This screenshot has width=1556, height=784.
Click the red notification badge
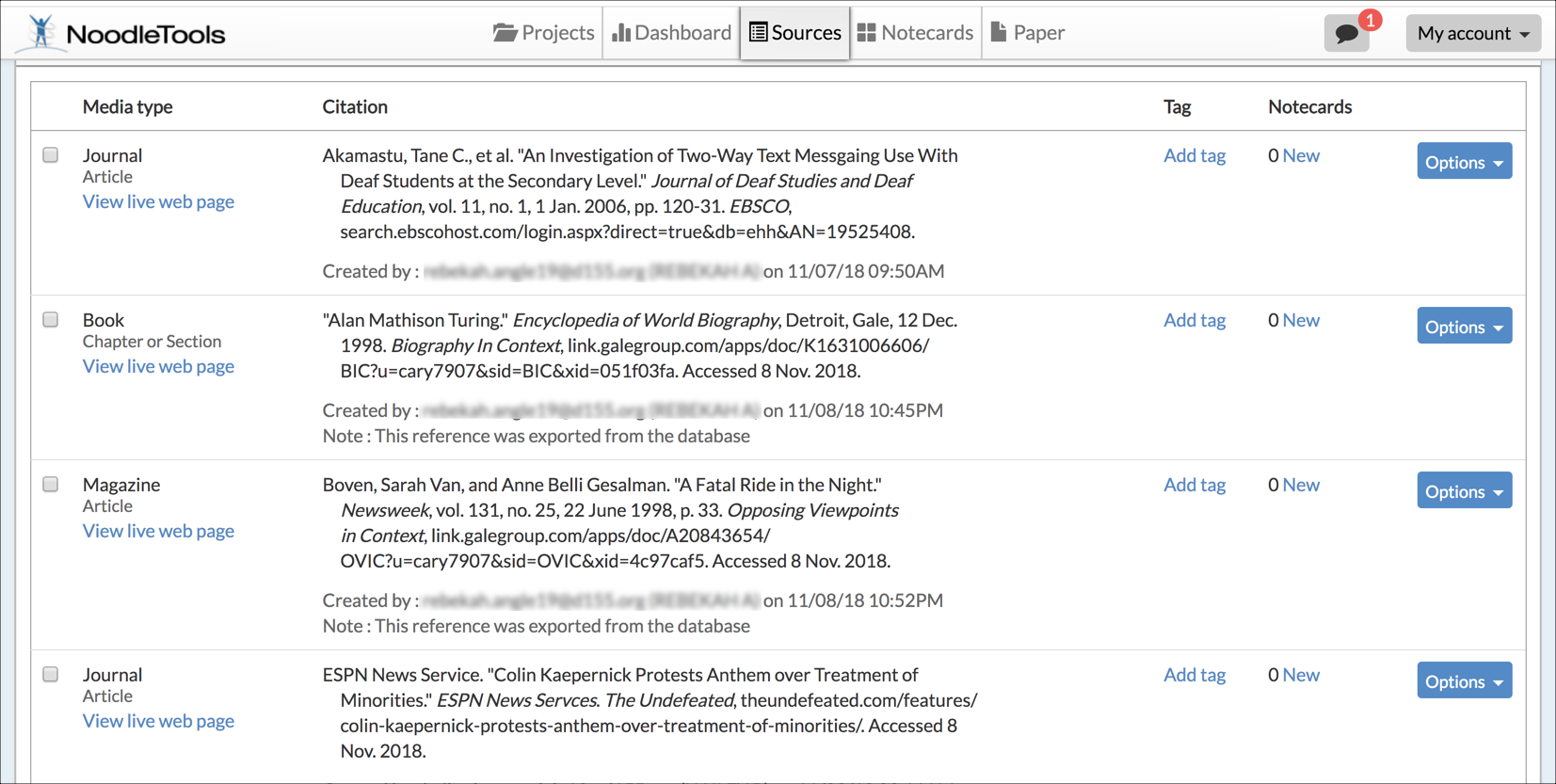pyautogui.click(x=1371, y=20)
